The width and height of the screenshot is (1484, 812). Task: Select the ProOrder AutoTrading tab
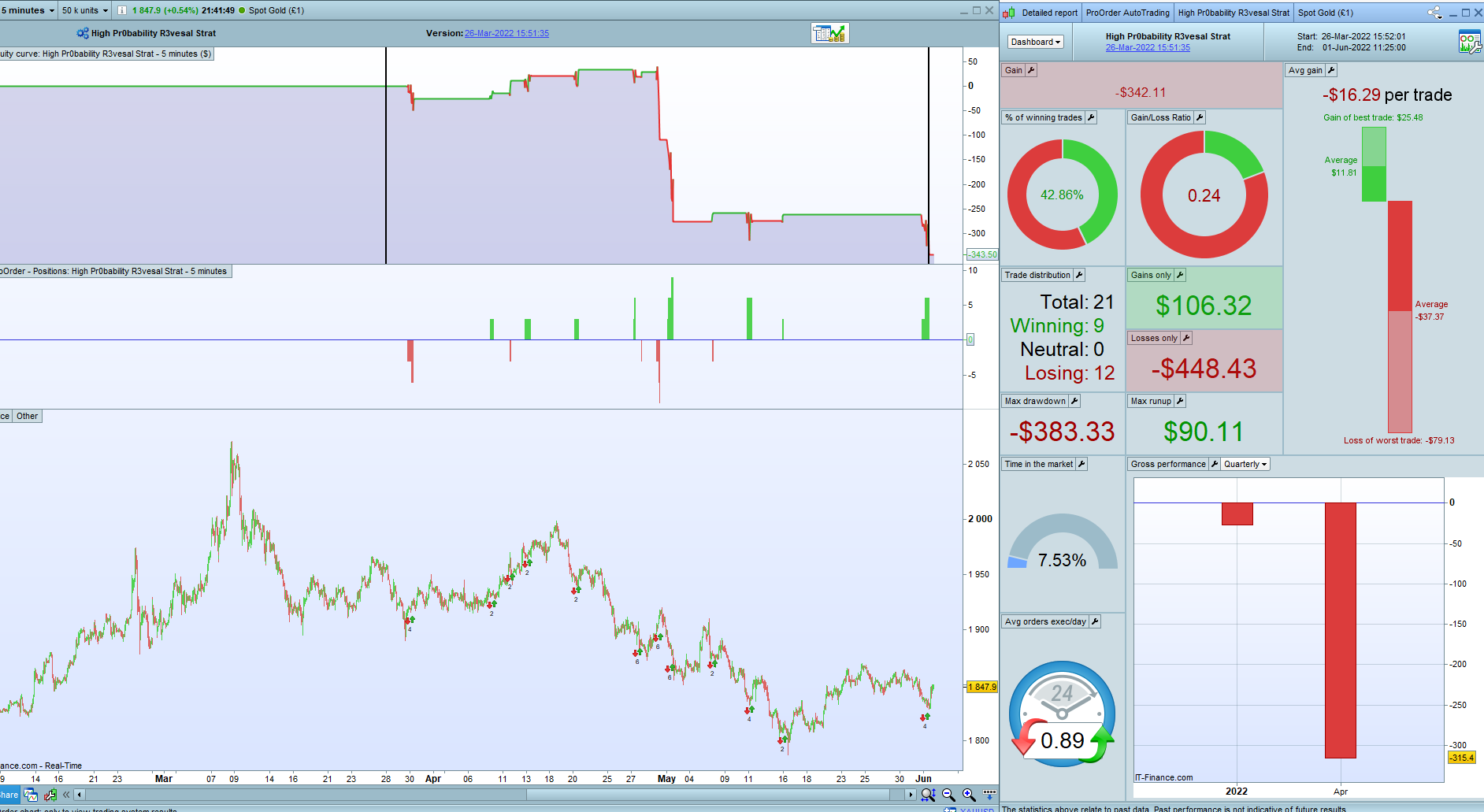[1128, 13]
